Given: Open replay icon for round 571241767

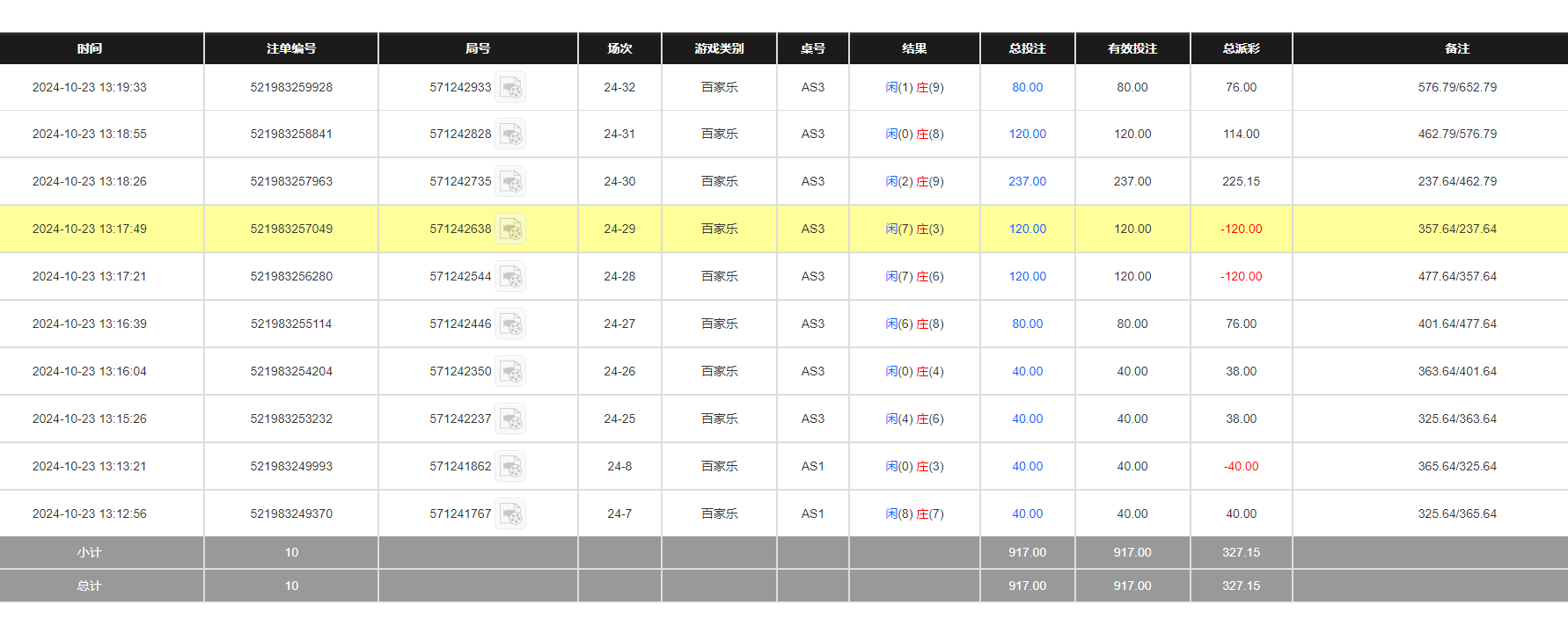Looking at the screenshot, I should (x=510, y=514).
